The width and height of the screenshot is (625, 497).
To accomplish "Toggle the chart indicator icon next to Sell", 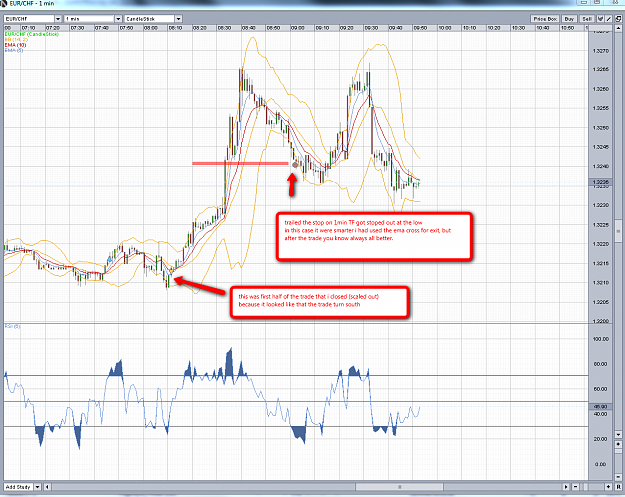I will [x=600, y=19].
